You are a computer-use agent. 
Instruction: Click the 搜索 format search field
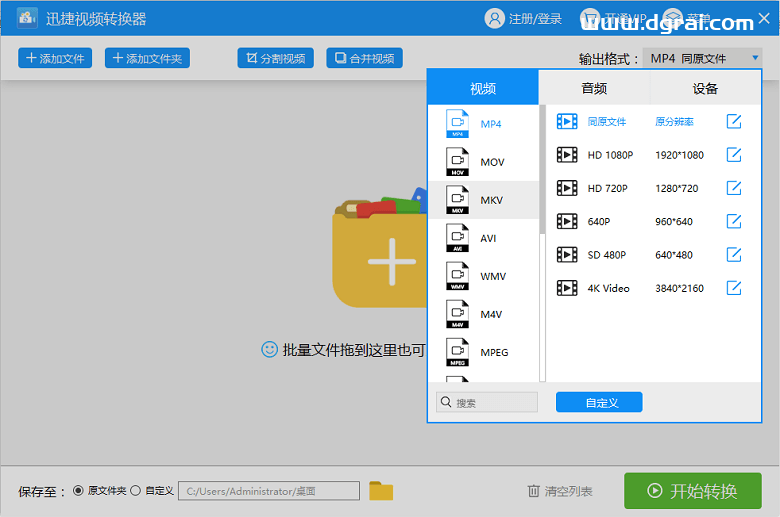[x=487, y=402]
